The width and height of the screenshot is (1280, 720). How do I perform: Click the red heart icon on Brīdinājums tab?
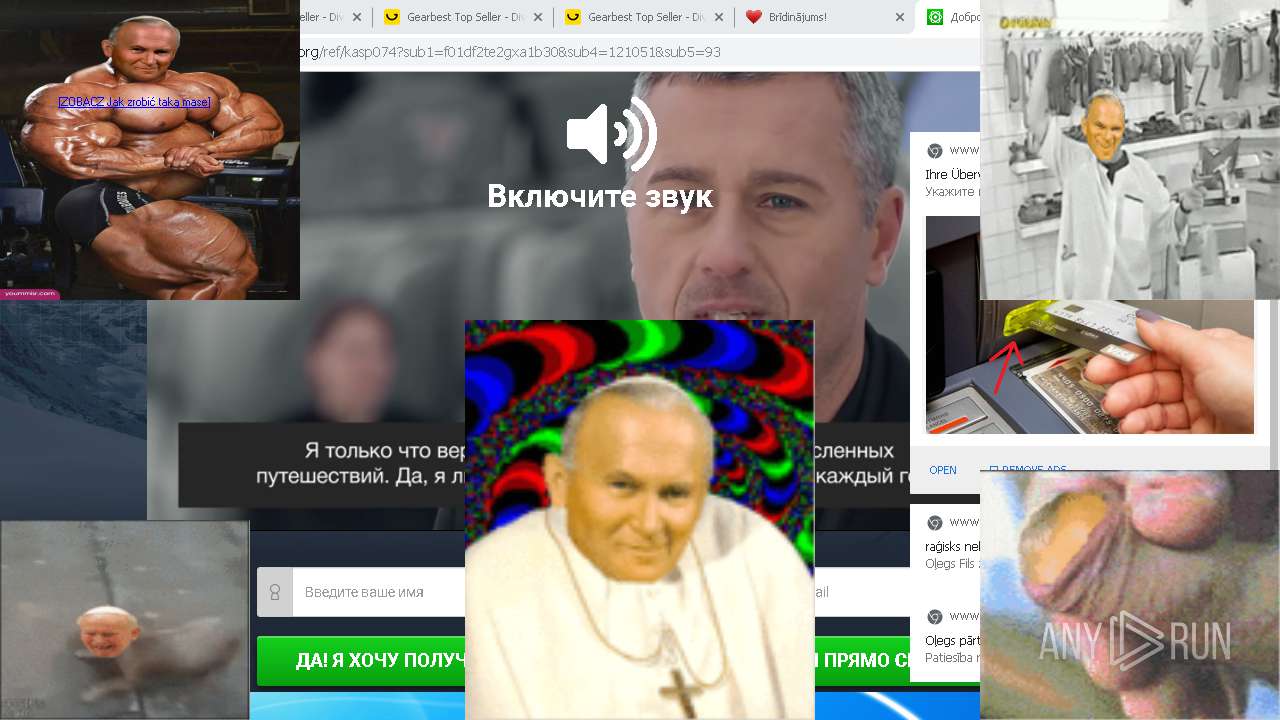click(754, 17)
